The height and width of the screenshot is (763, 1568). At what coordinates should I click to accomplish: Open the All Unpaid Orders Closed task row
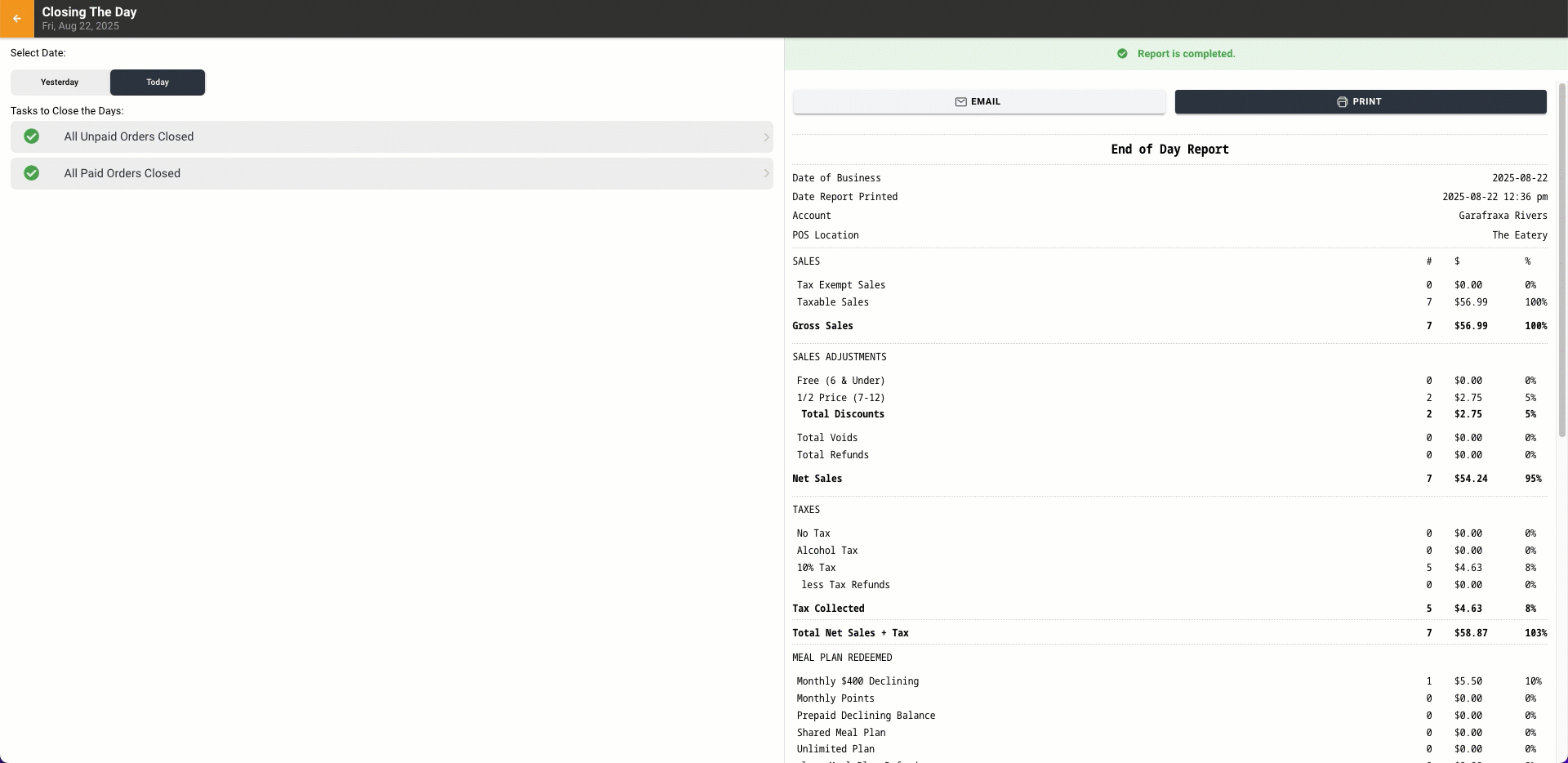coord(392,137)
